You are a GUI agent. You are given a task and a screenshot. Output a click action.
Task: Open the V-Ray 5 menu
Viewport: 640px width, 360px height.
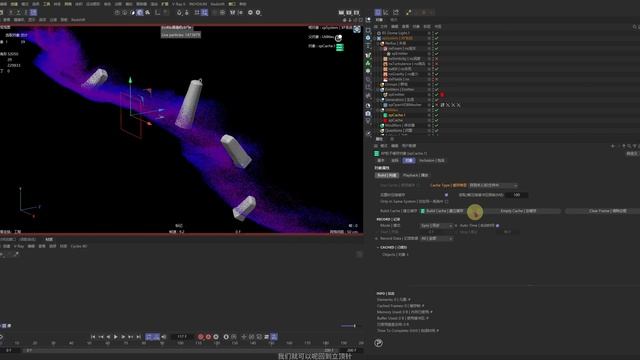pyautogui.click(x=178, y=4)
